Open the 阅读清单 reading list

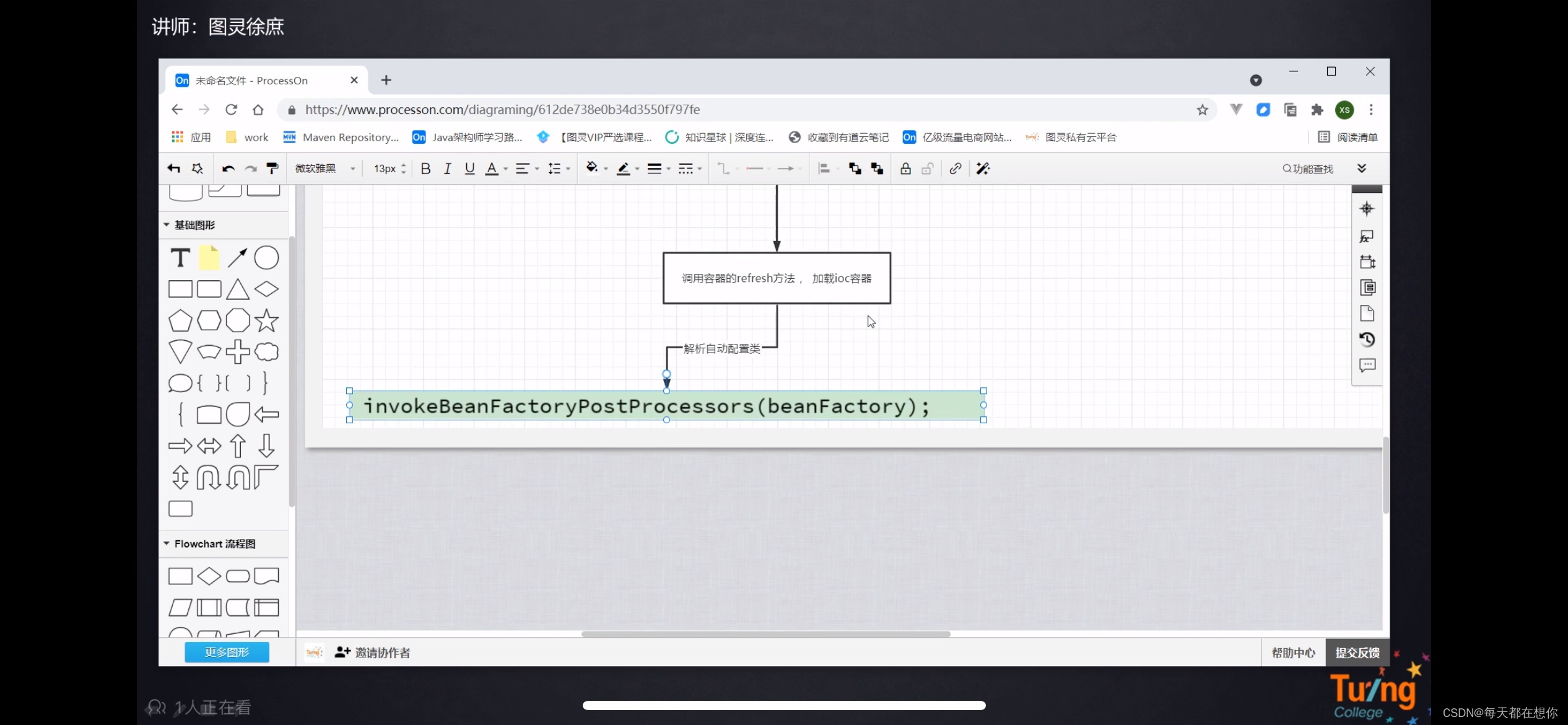[x=1348, y=138]
